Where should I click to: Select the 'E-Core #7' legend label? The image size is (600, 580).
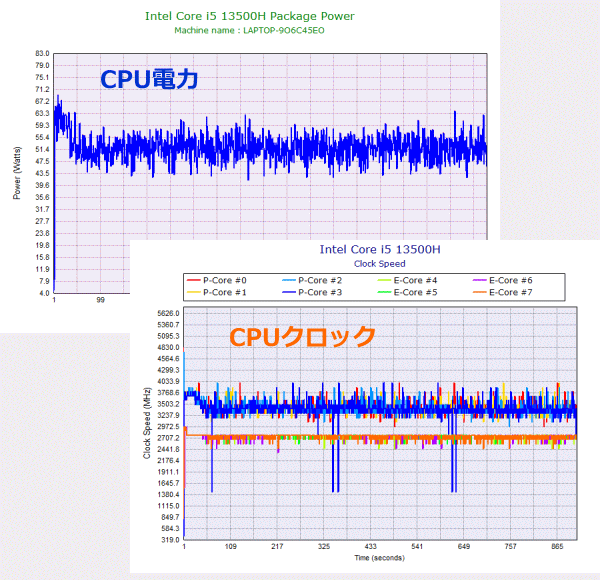pyautogui.click(x=510, y=292)
